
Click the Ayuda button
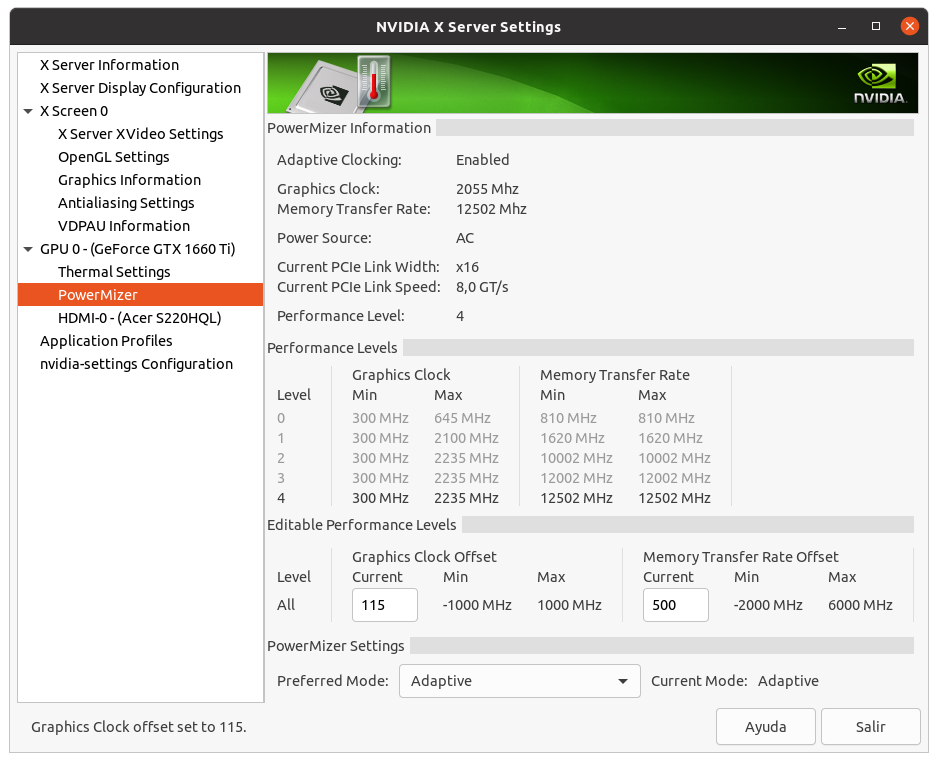[x=766, y=727]
